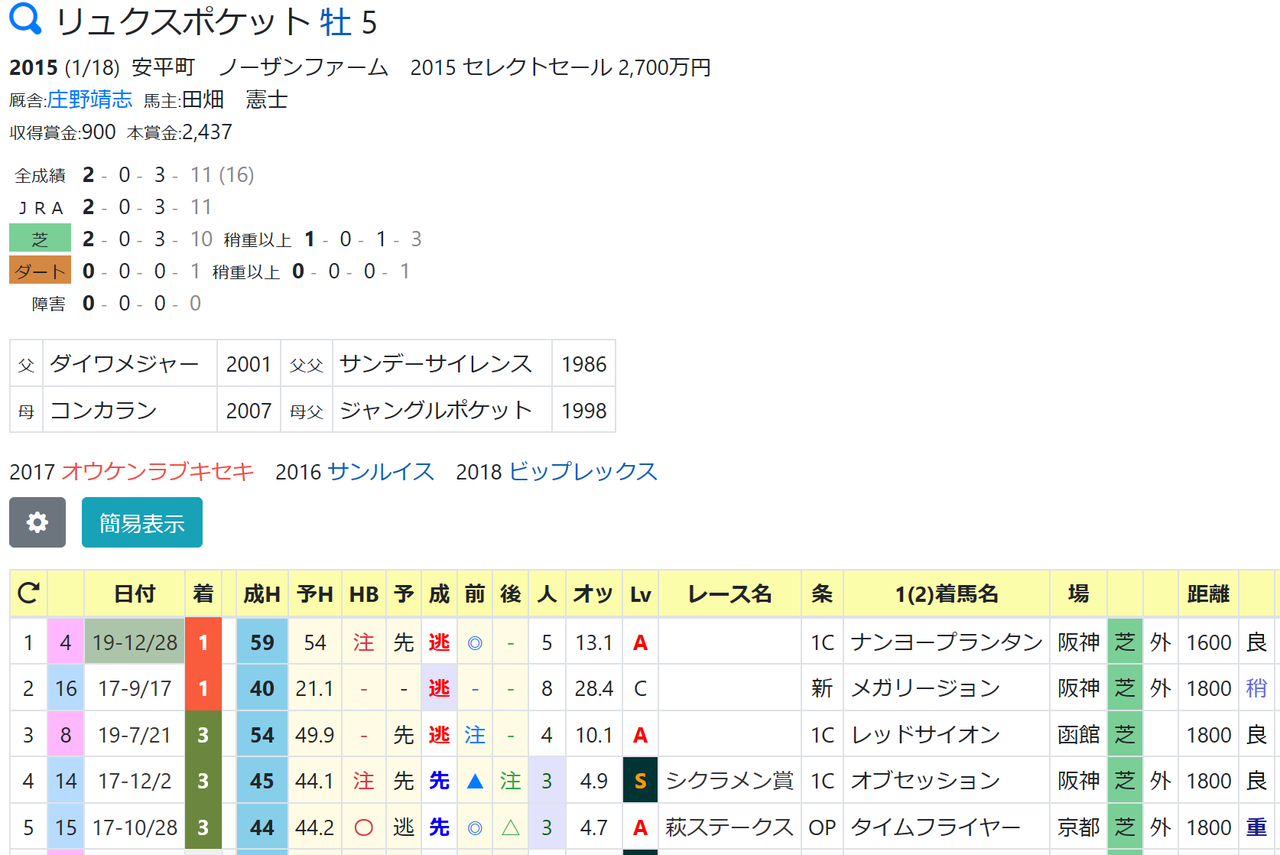1280x855 pixels.
Task: Click the magnifier search icon
Action: click(25, 20)
